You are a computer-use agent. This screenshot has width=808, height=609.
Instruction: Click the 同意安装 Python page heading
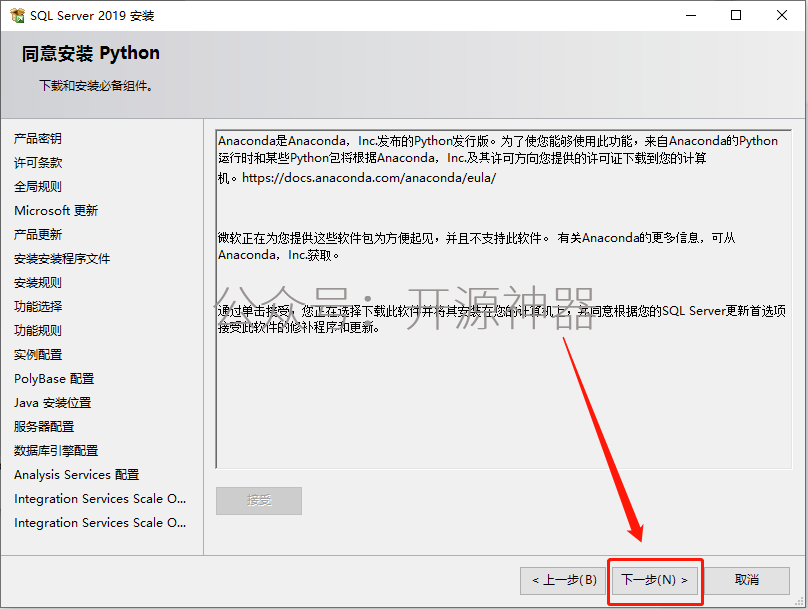pyautogui.click(x=91, y=53)
